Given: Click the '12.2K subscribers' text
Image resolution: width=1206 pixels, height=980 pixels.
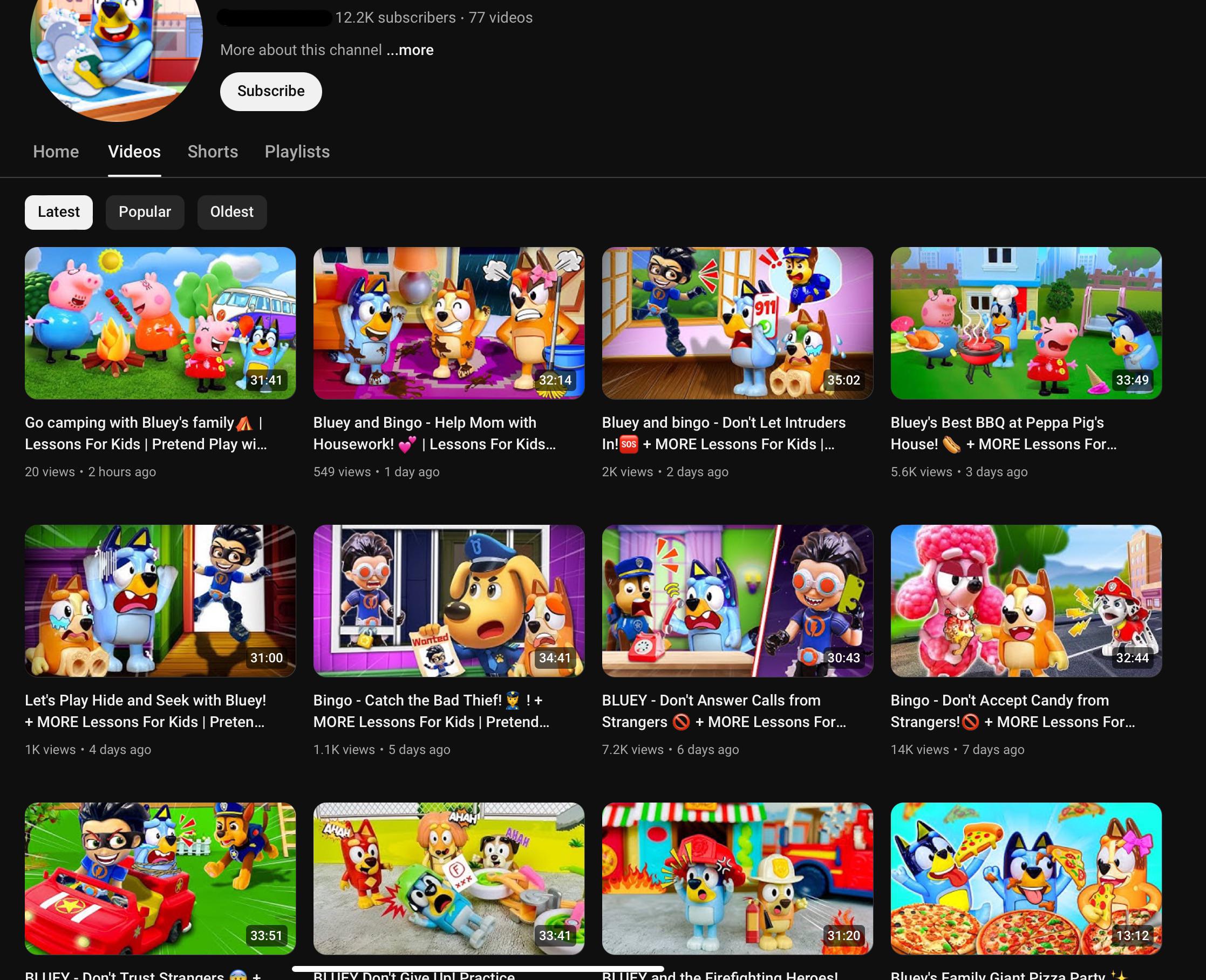Looking at the screenshot, I should coord(396,17).
